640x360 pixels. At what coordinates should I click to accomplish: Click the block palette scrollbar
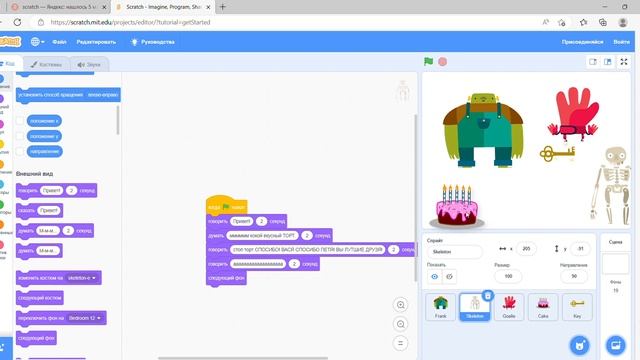tap(118, 120)
